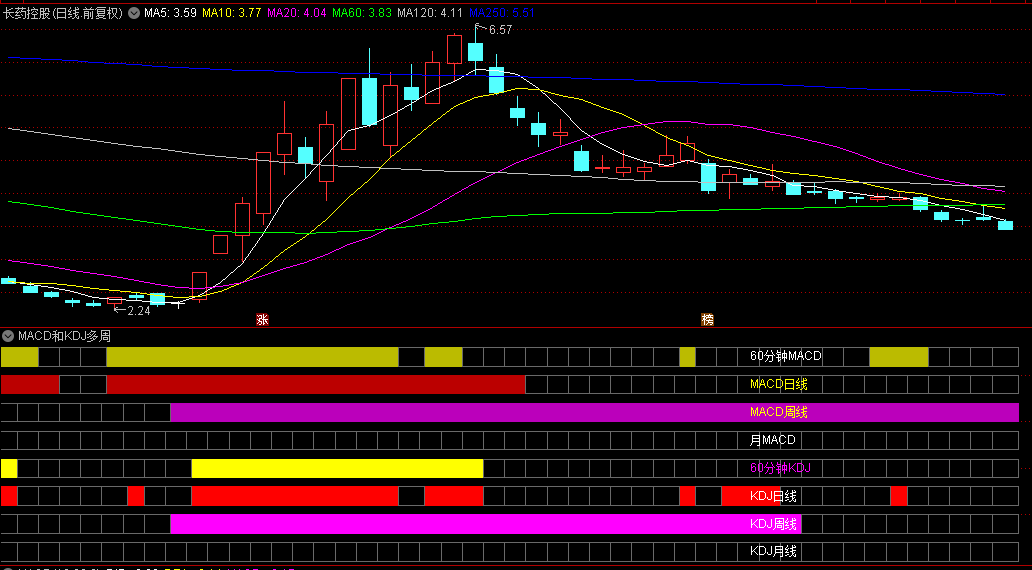Click the 月MACD row label
The height and width of the screenshot is (570, 1032).
[773, 440]
